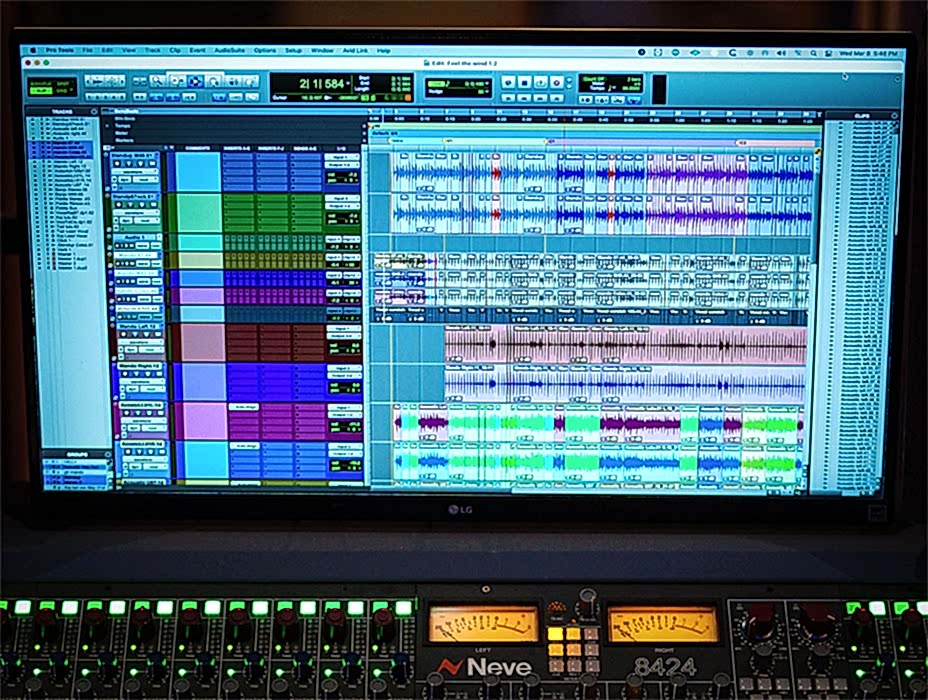This screenshot has height=700, width=928.
Task: Click Auto-Align insert on the magenta track
Action: 244,407
